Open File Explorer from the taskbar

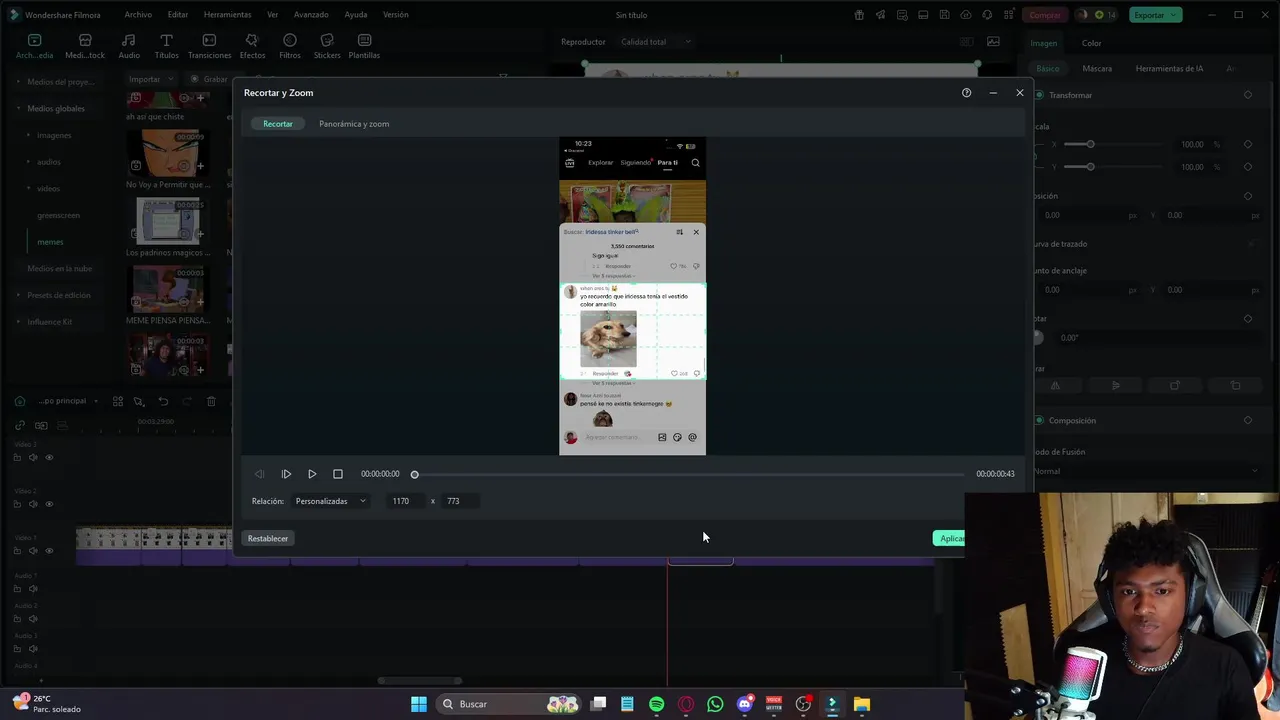point(862,704)
